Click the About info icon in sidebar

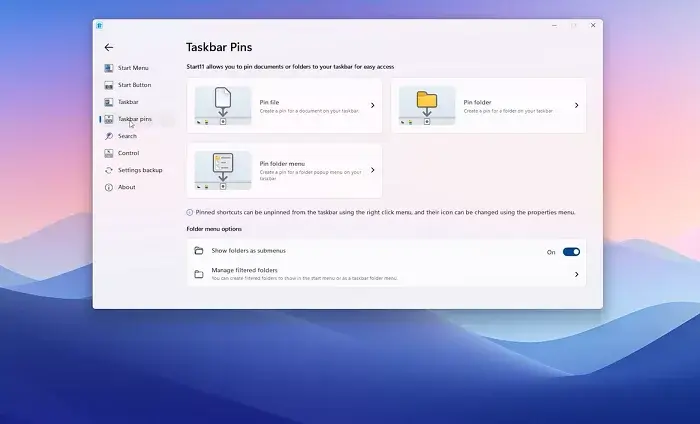pos(108,187)
